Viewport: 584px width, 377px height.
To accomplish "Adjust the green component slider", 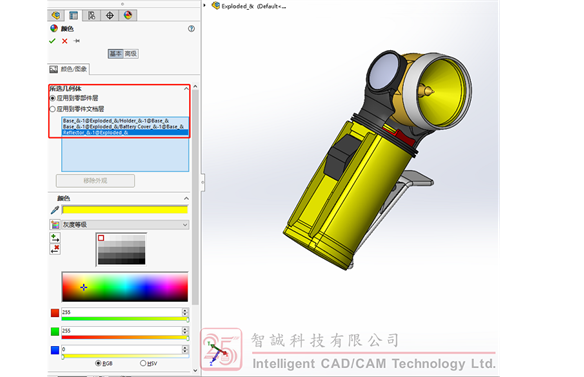I will click(x=125, y=338).
